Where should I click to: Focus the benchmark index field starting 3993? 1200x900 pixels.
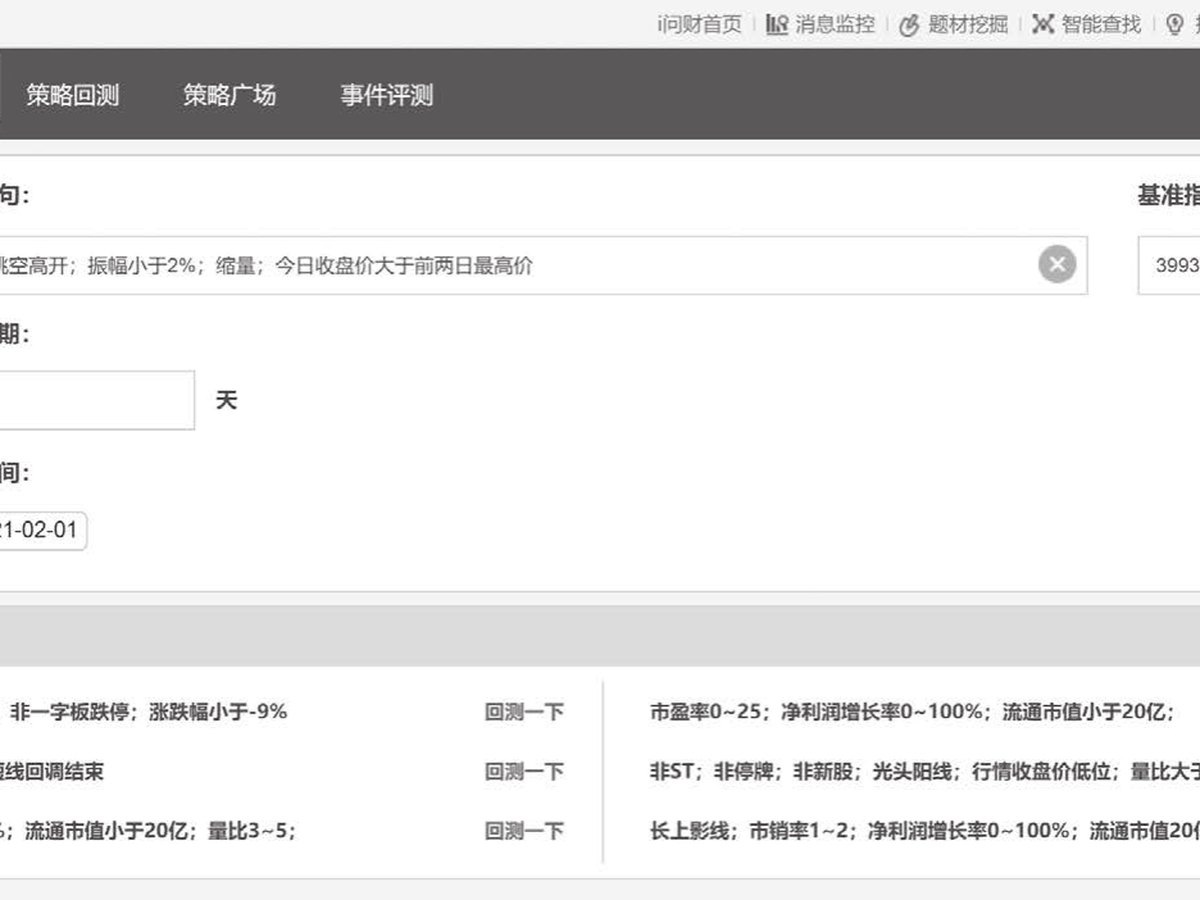coord(1169,265)
